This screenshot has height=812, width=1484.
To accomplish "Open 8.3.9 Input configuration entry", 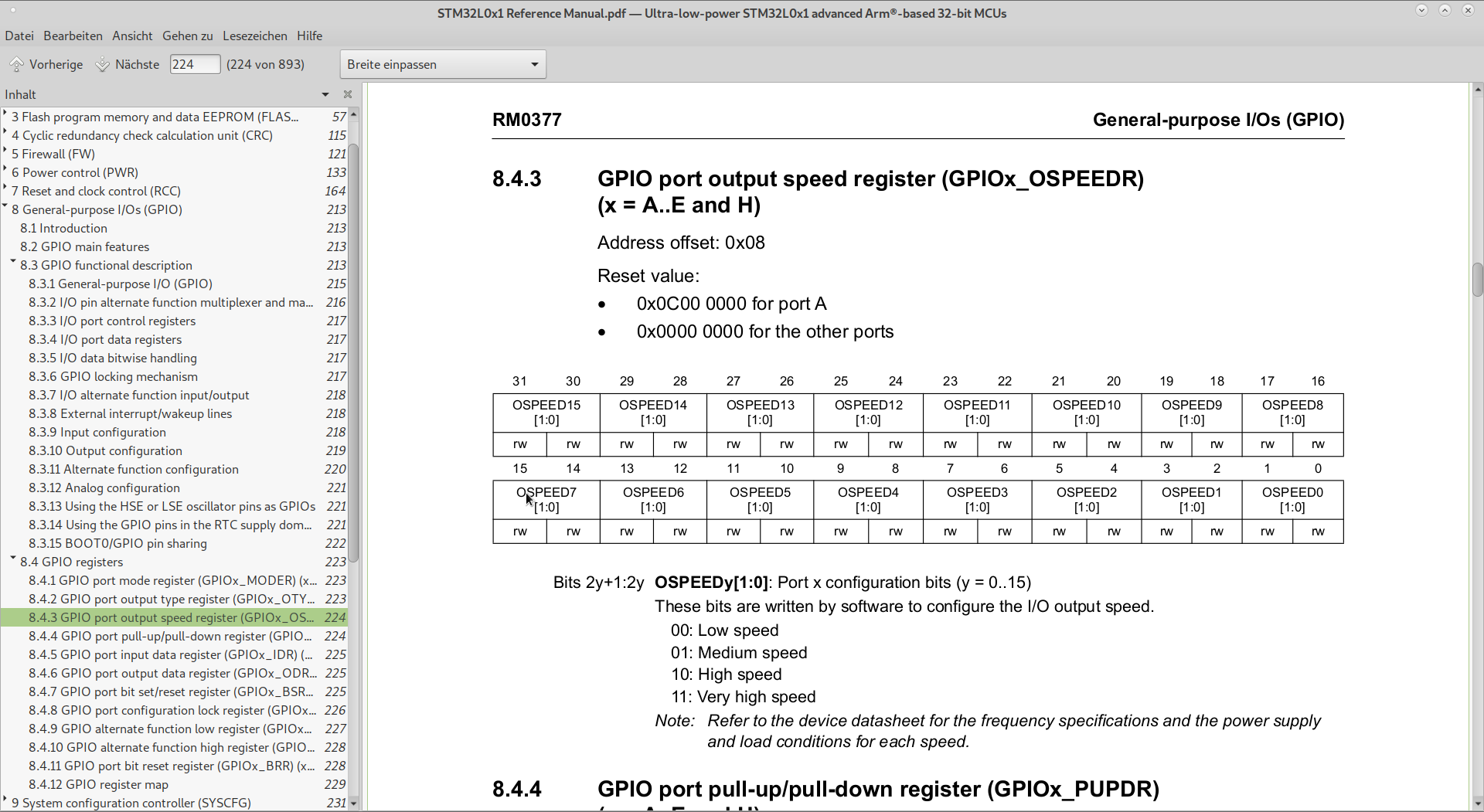I will [174, 432].
